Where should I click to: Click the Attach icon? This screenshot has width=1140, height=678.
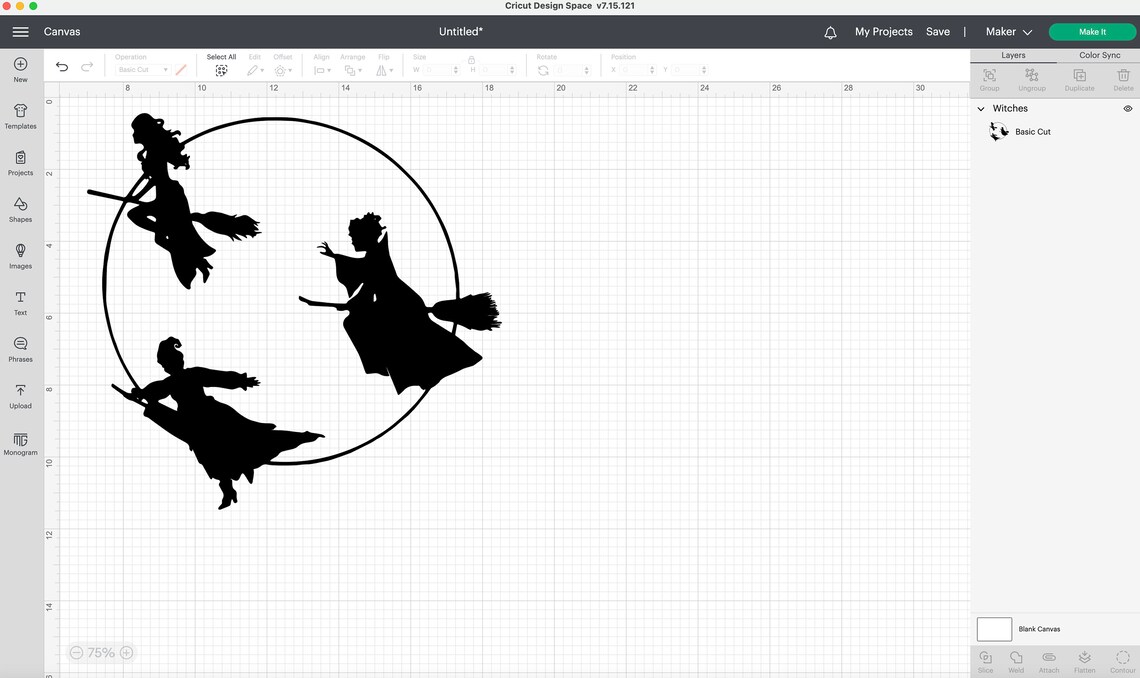pos(1048,658)
